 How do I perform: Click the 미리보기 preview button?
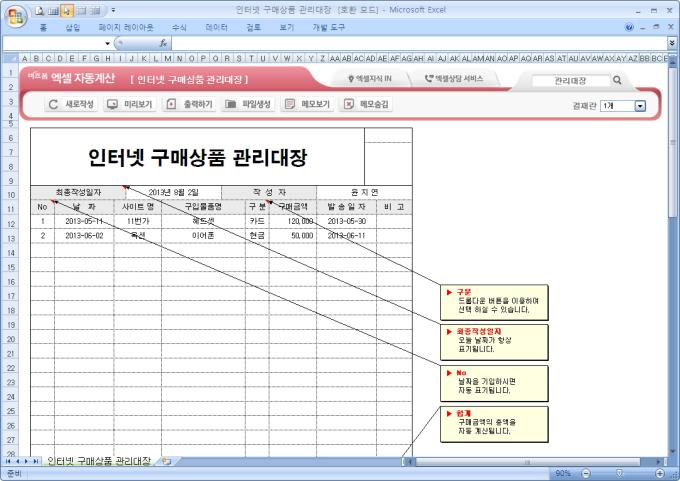tap(130, 104)
